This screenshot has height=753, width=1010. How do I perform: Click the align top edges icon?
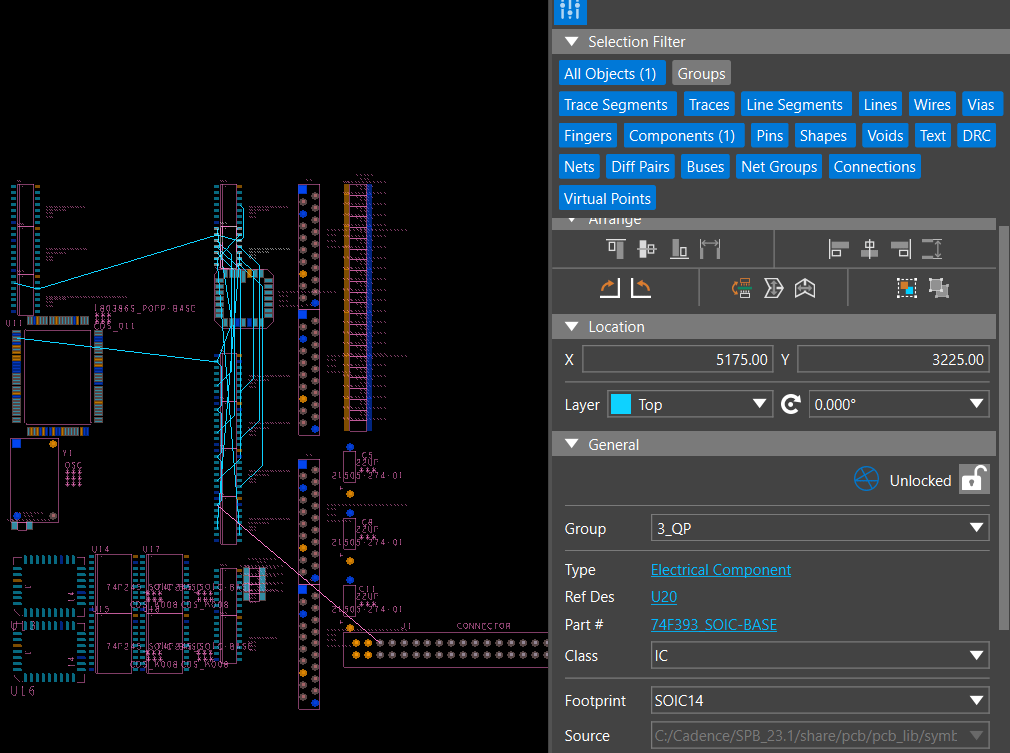click(x=616, y=249)
